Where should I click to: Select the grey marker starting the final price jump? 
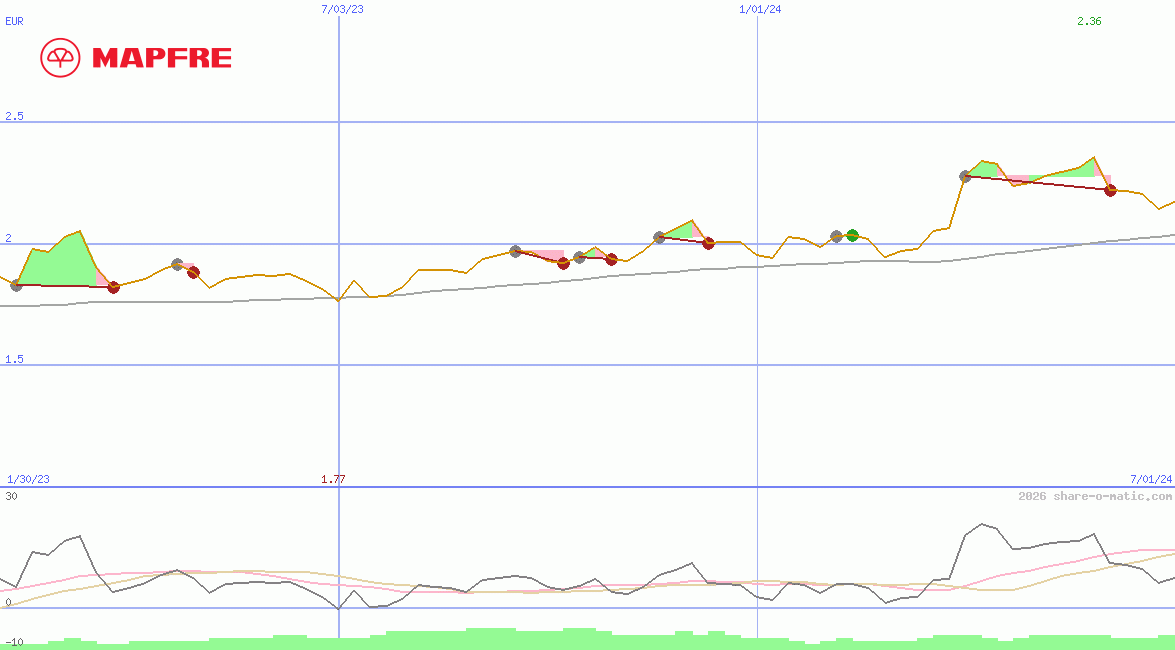[965, 176]
